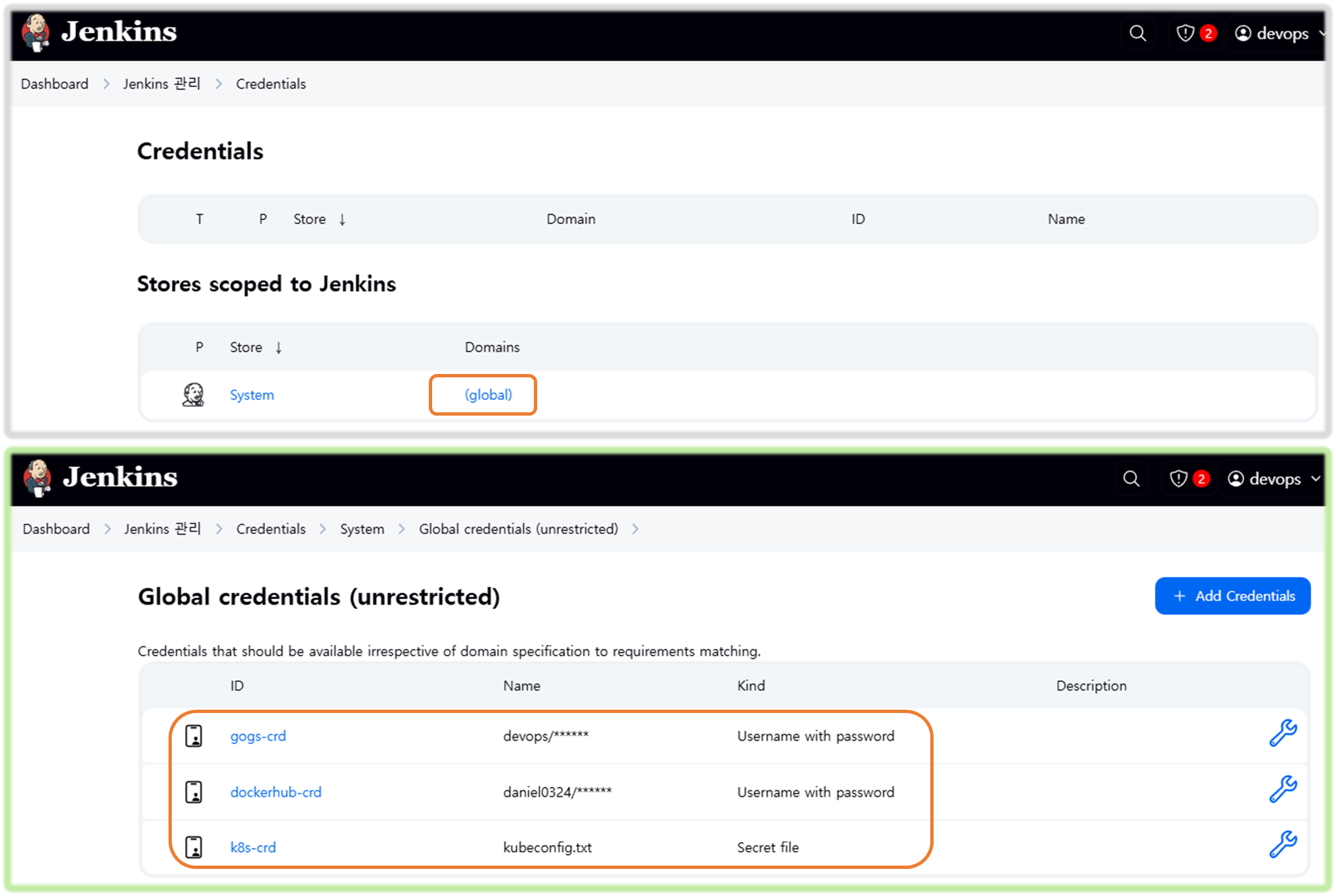
Task: Click the search icon in the top Jenkins header
Action: (x=1137, y=33)
